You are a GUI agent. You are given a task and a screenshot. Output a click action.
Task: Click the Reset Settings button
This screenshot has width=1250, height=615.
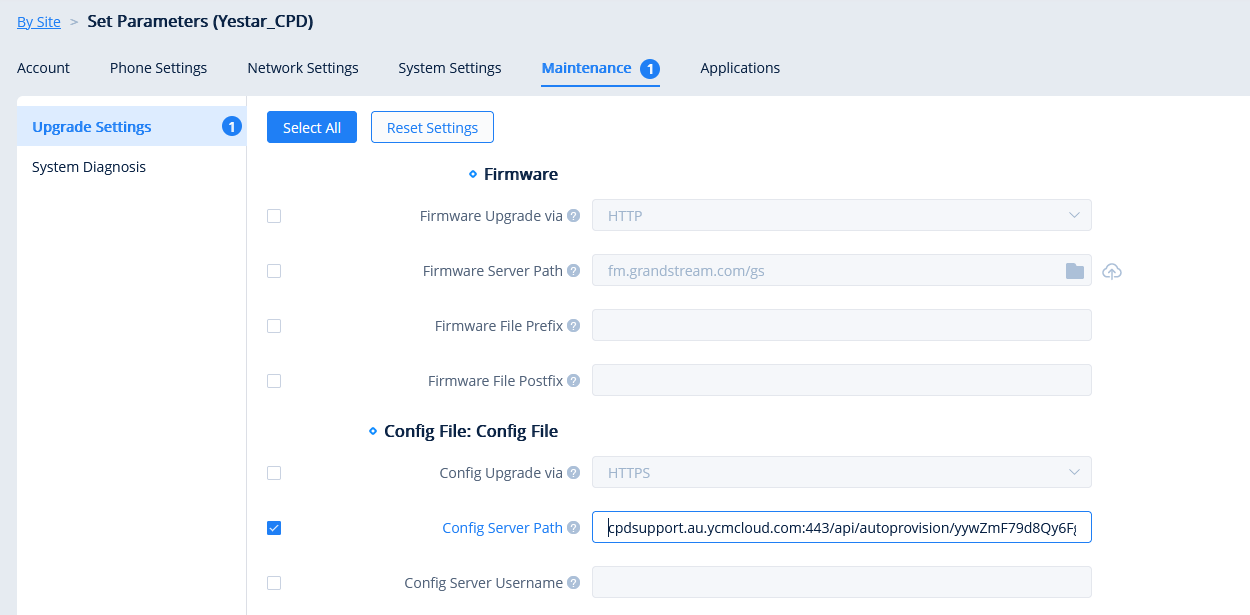pyautogui.click(x=432, y=127)
